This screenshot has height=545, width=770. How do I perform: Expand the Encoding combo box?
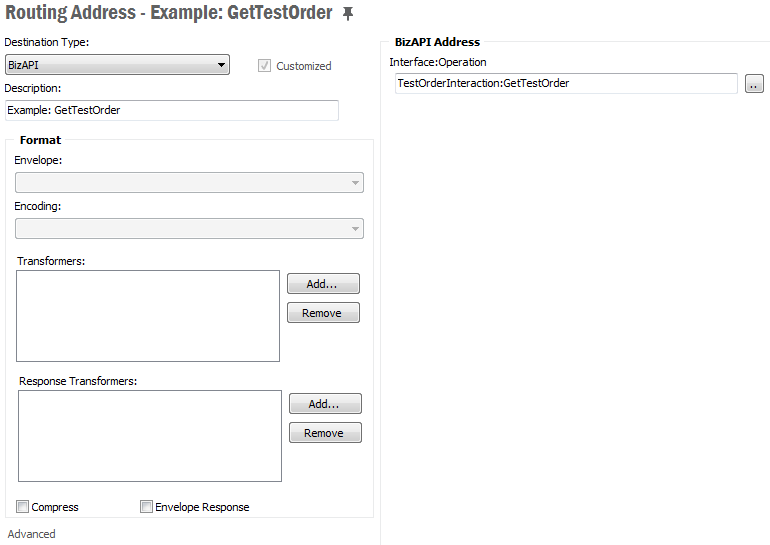coord(189,229)
